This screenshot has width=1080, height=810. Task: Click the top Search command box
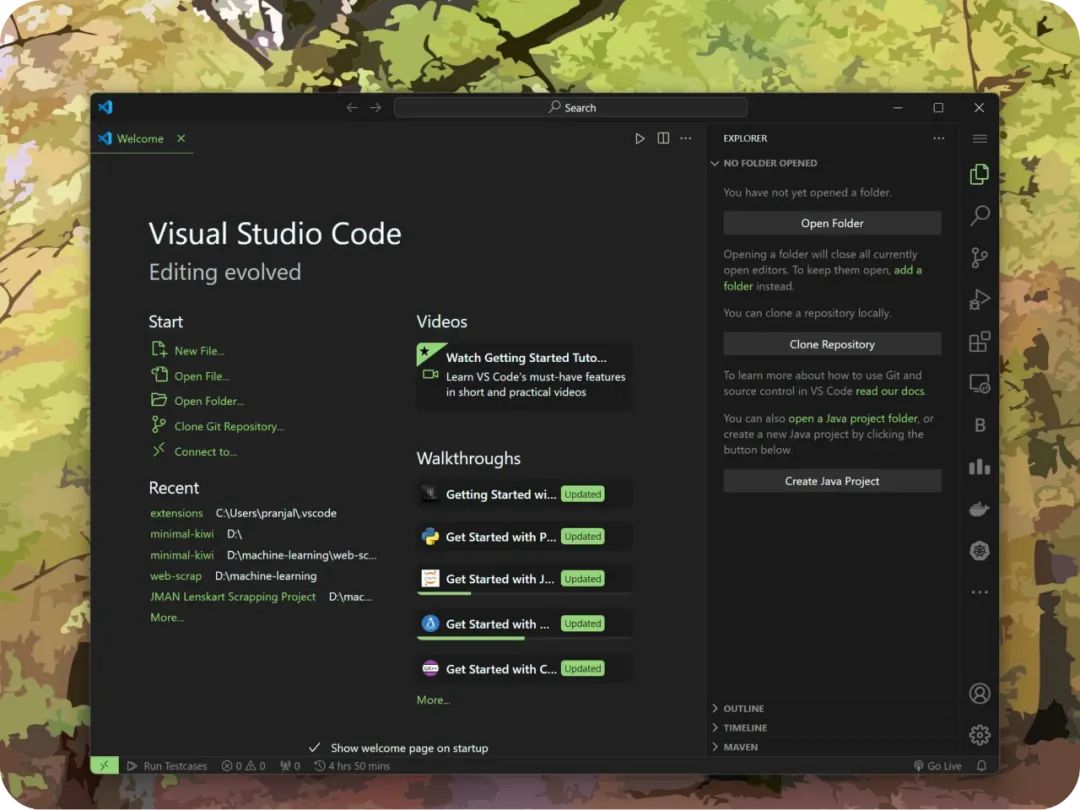pyautogui.click(x=570, y=108)
